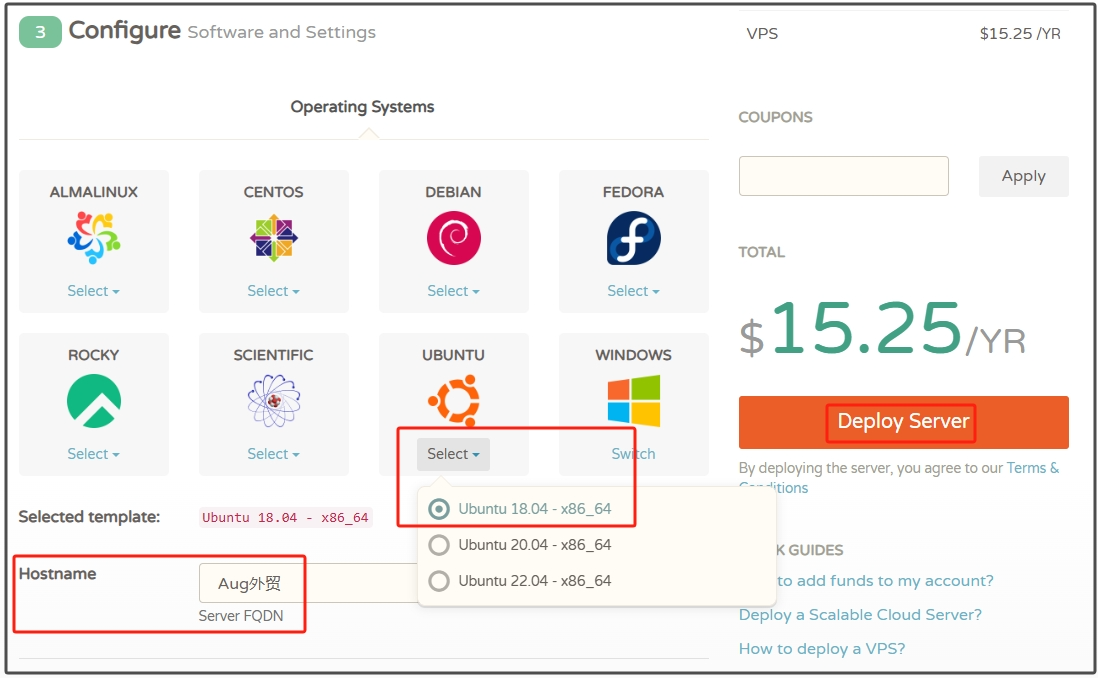Apply the coupon code

[x=1024, y=176]
